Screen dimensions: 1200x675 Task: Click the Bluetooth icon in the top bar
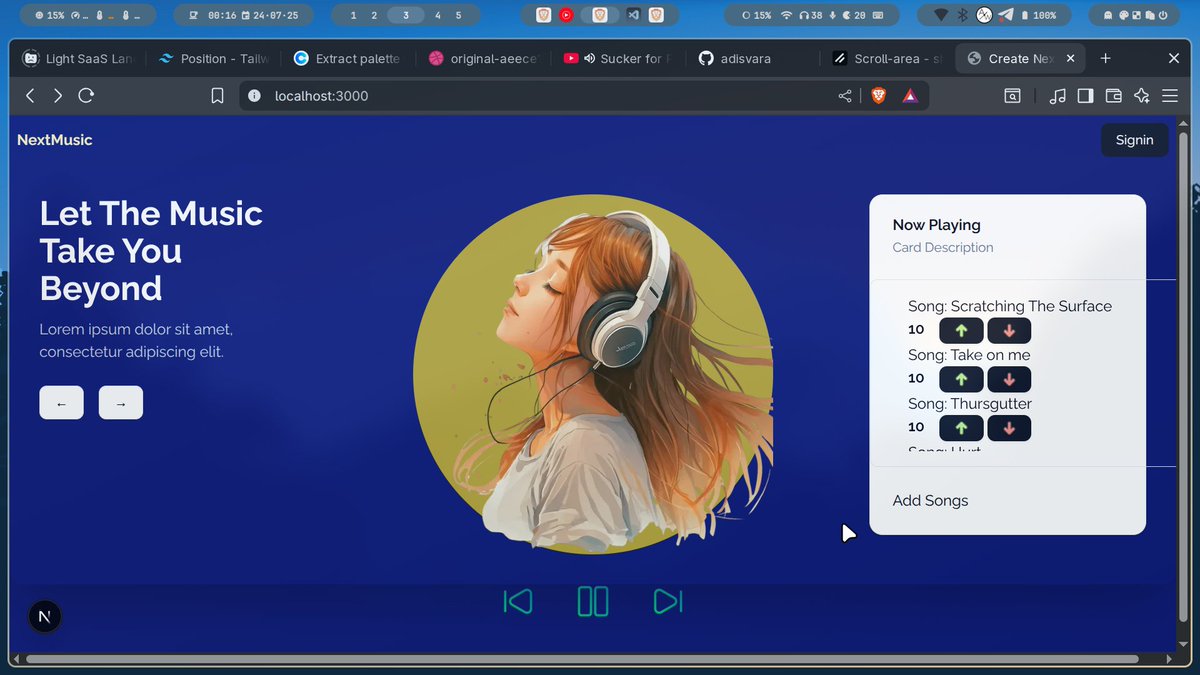coord(963,16)
